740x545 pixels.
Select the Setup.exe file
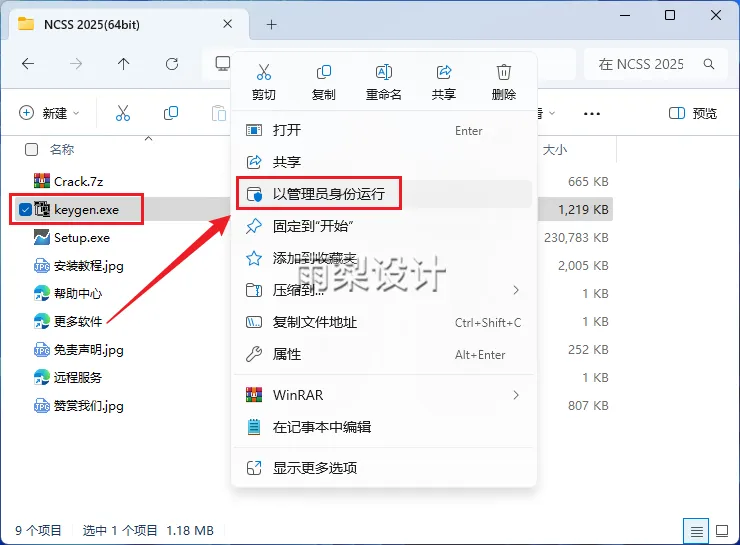click(82, 237)
